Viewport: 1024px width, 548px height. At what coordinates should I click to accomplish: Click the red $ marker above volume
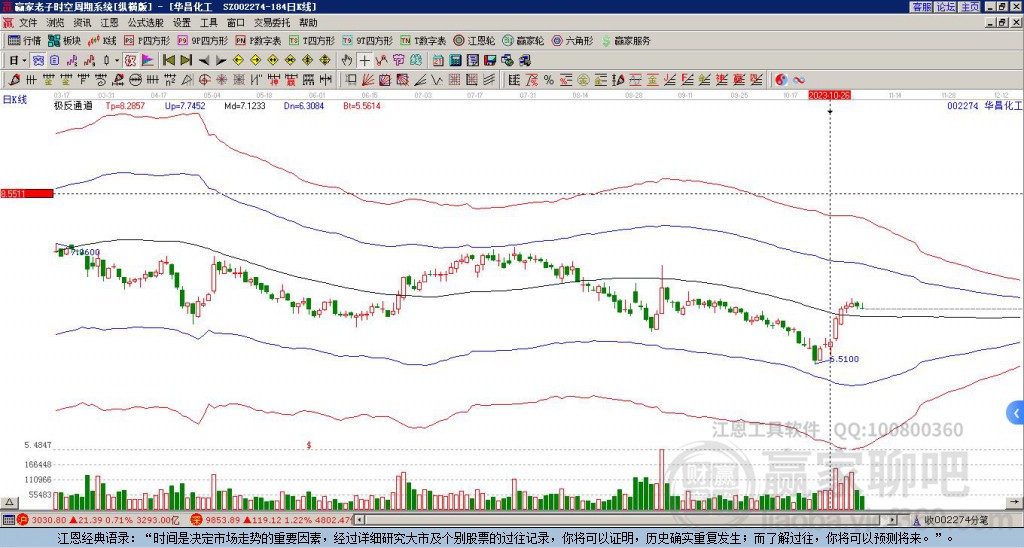[309, 445]
